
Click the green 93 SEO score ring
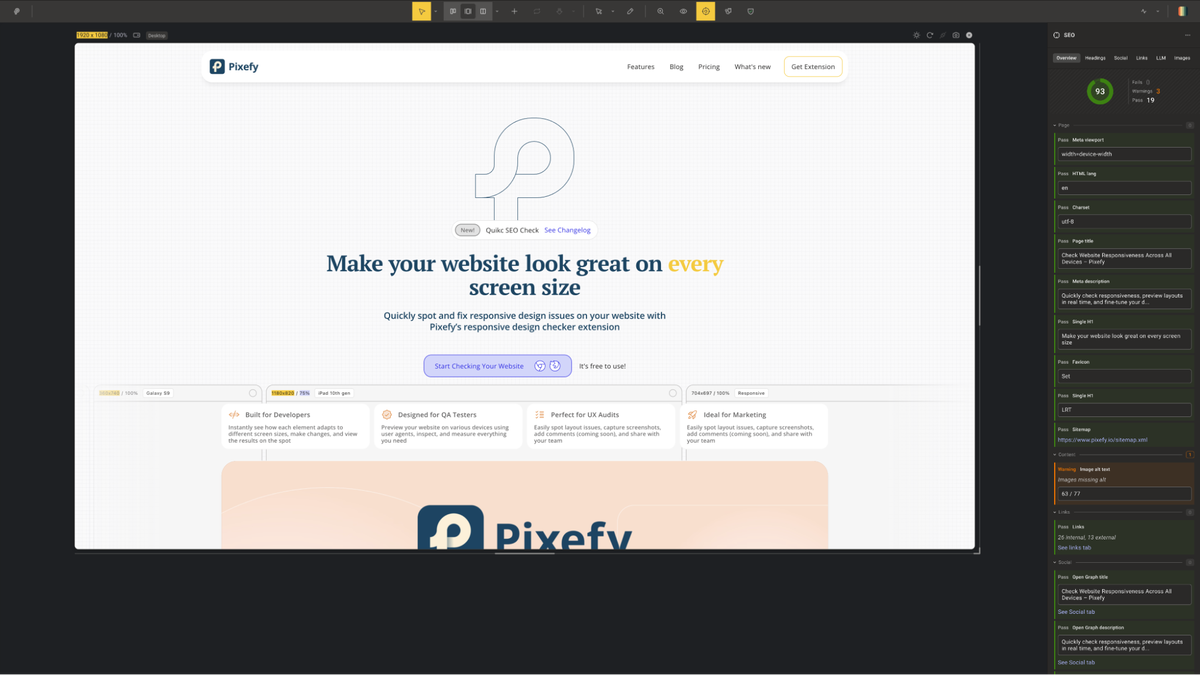[1100, 91]
